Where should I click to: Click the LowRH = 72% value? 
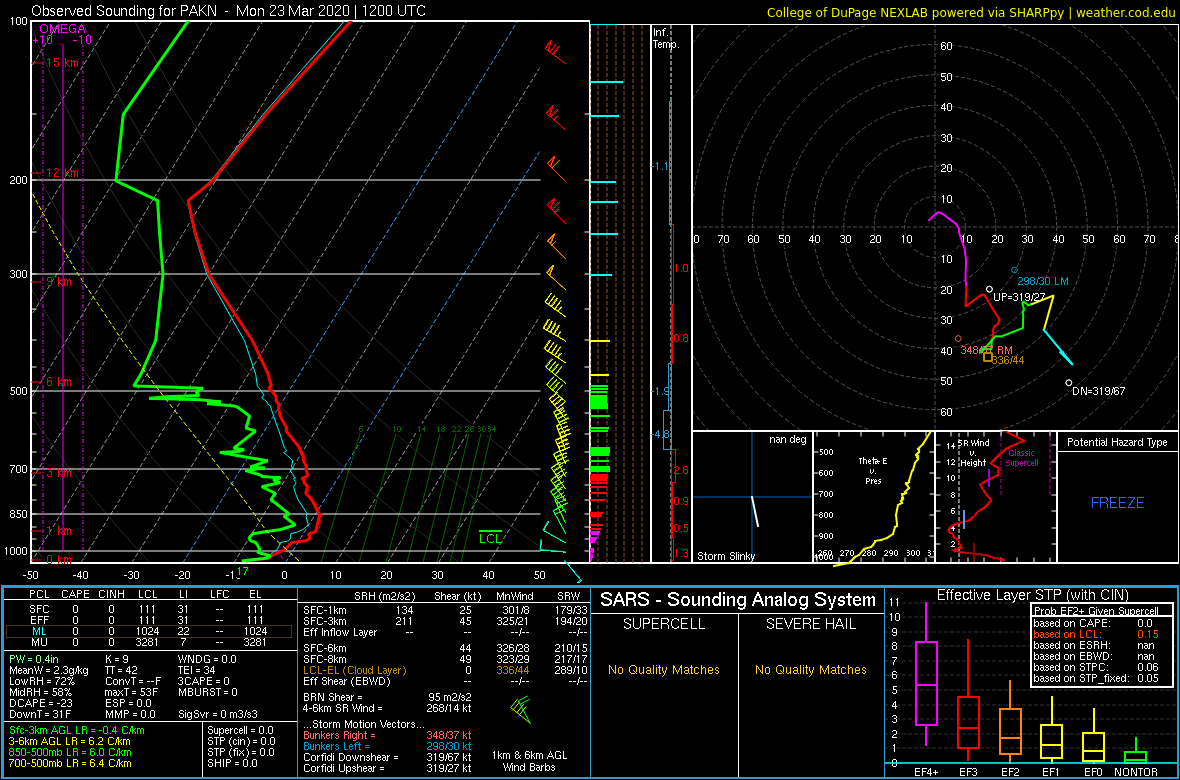40,681
